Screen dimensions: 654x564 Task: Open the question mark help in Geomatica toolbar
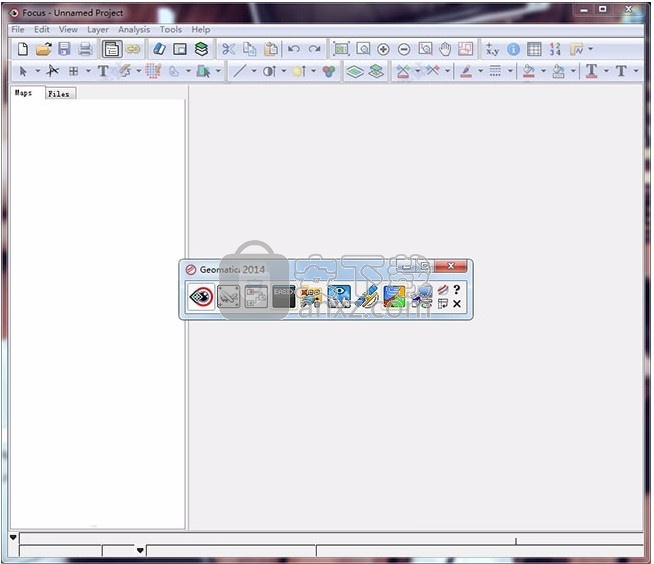457,290
